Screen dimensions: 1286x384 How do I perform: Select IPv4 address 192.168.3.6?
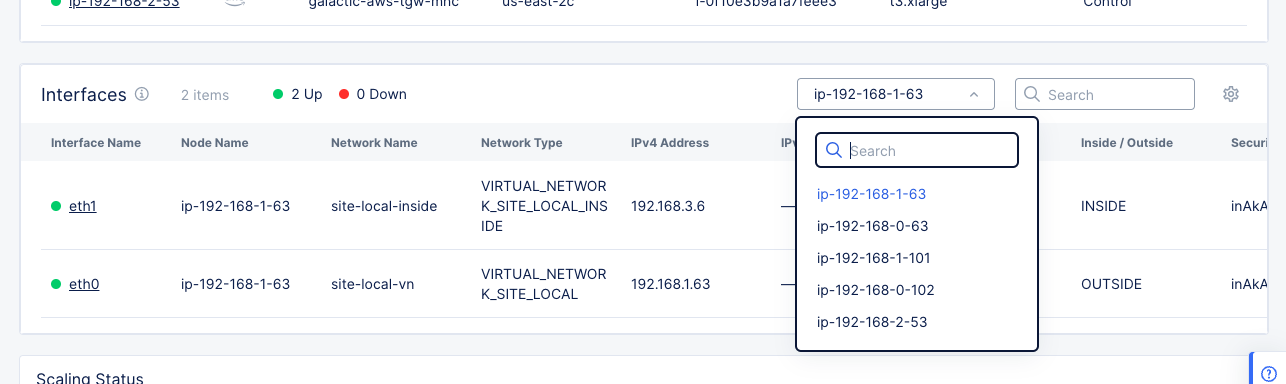click(x=668, y=206)
